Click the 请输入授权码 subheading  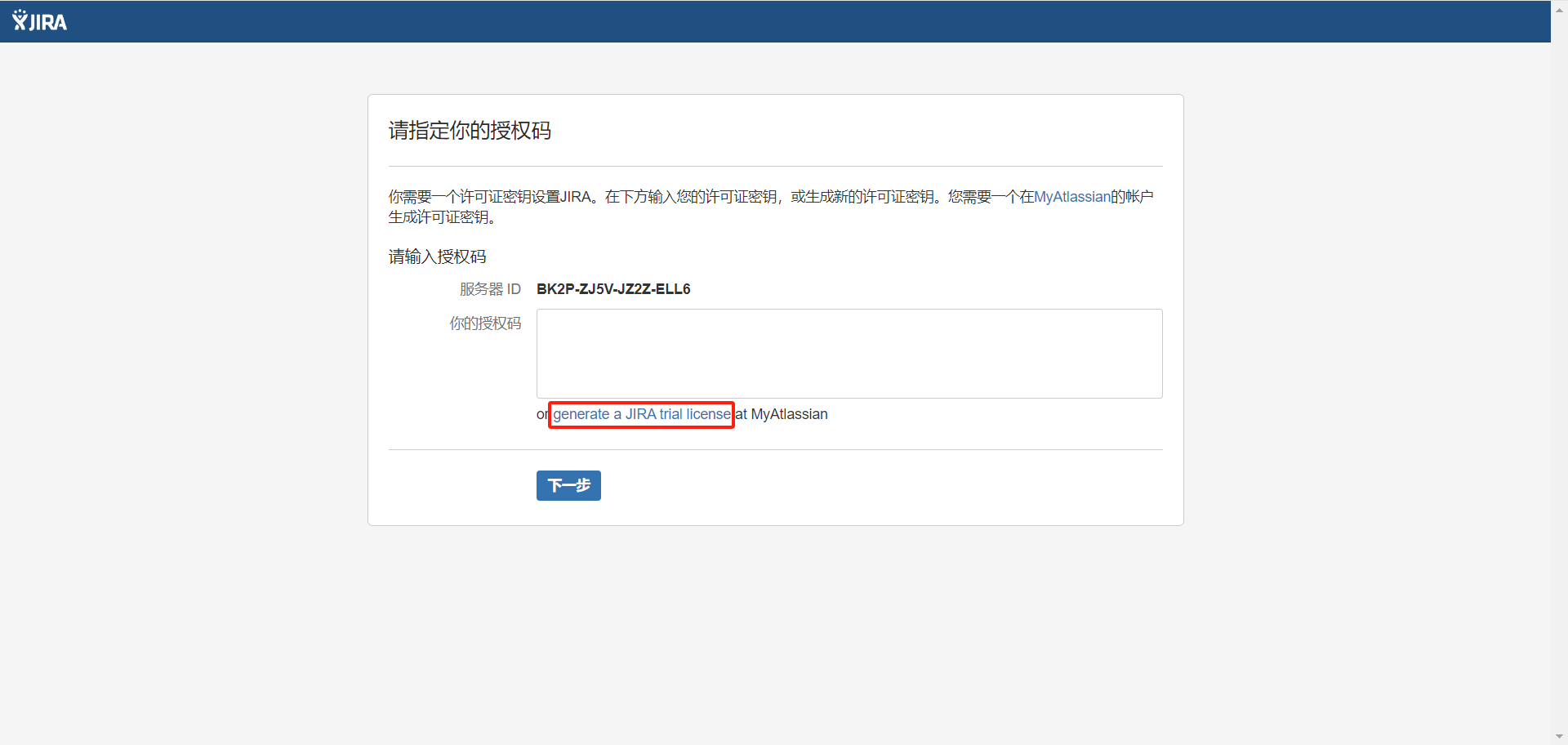(x=438, y=257)
